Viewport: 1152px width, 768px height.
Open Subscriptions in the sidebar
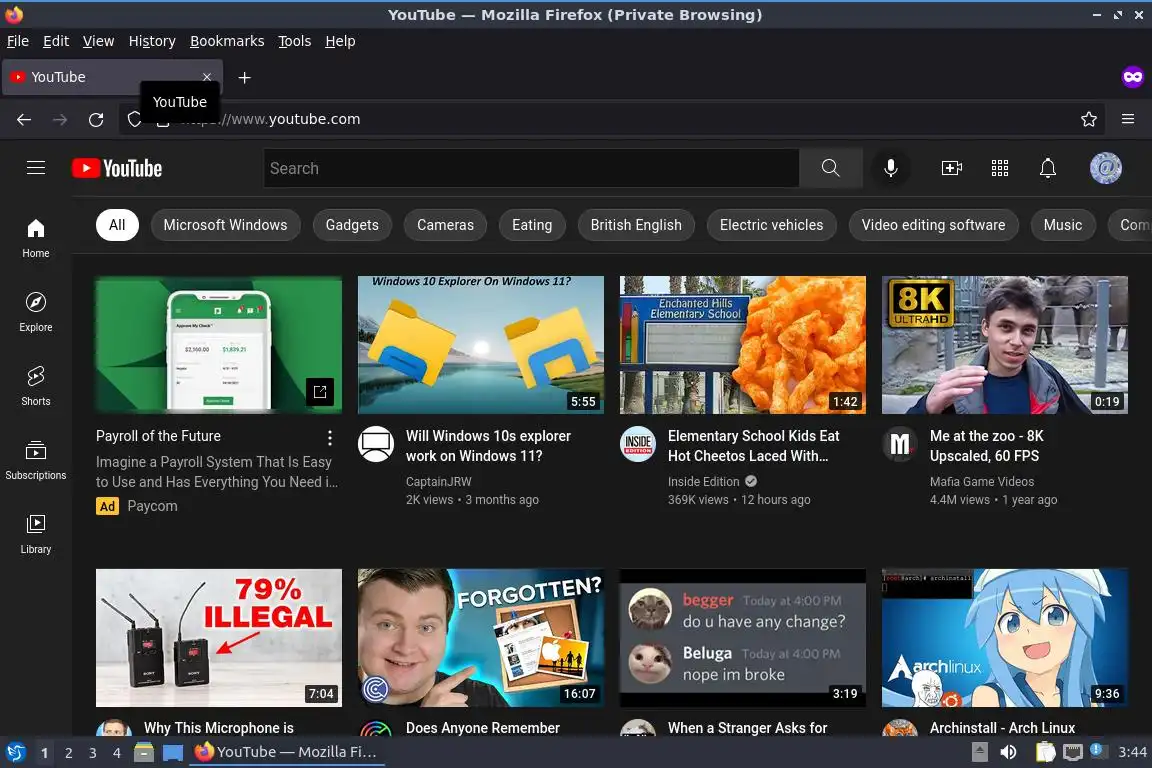tap(35, 460)
